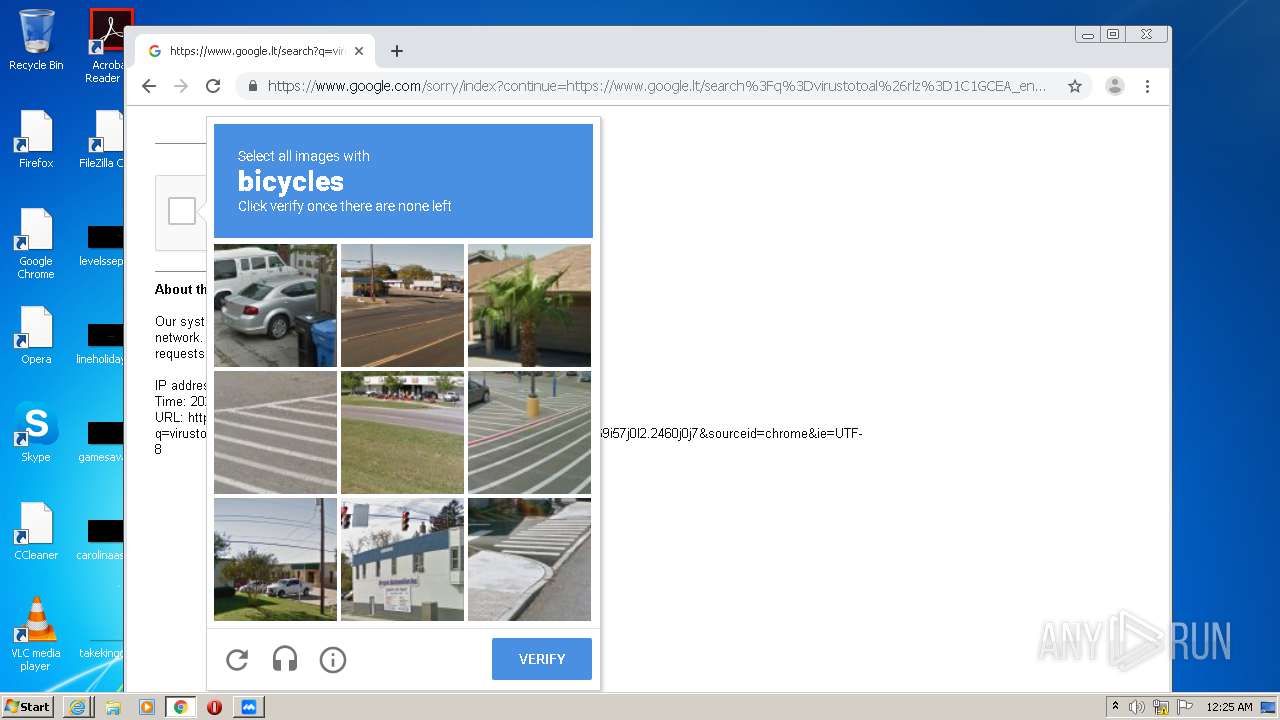Open the Chrome profile avatar menu
Viewport: 1280px width, 720px height.
[x=1115, y=86]
